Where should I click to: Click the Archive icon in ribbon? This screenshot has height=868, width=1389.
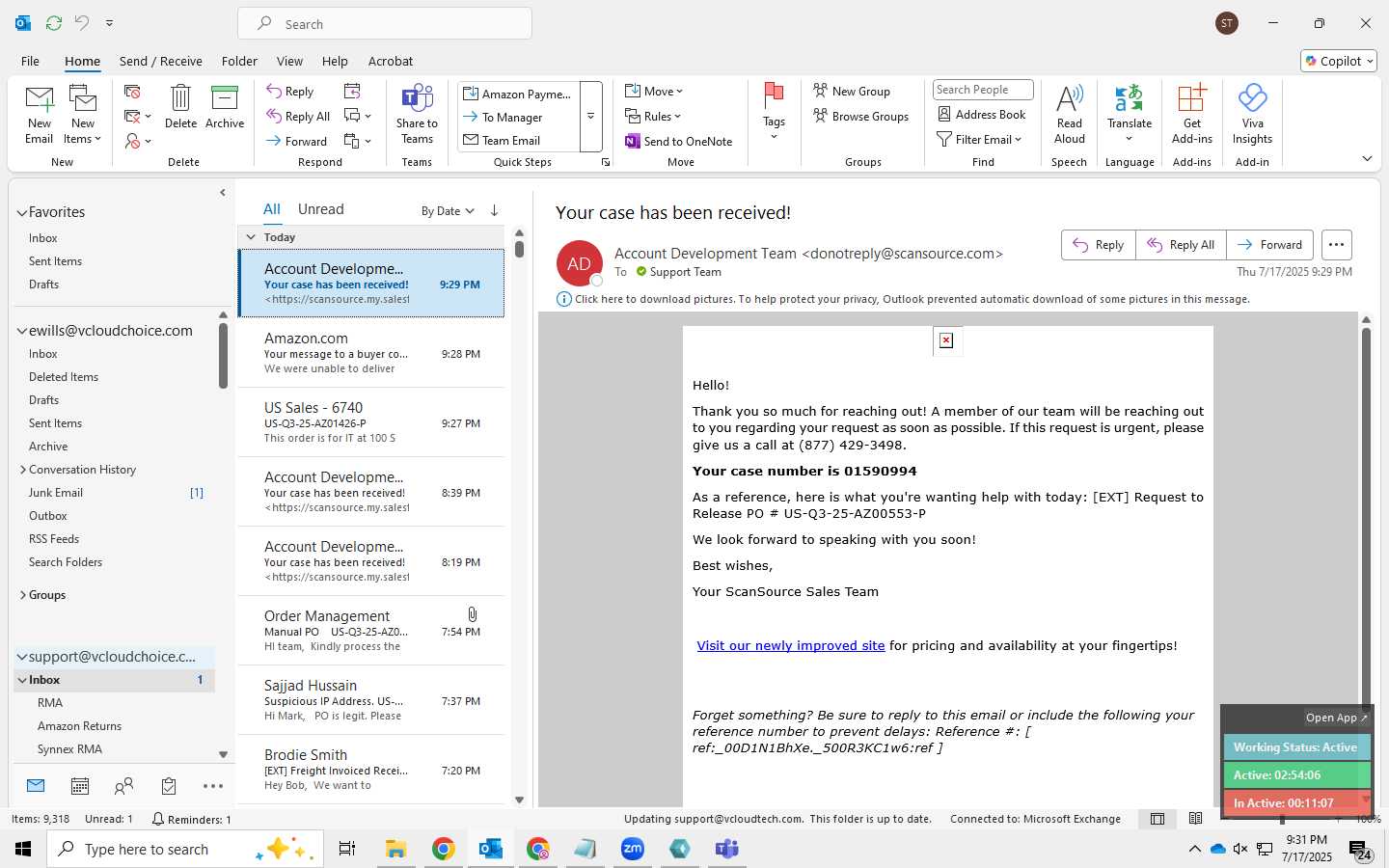[x=225, y=106]
